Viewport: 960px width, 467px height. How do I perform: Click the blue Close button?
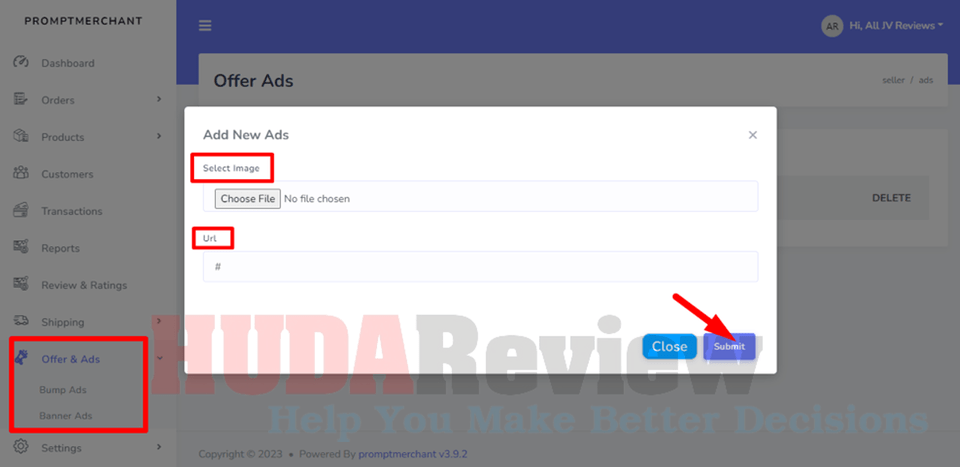point(669,346)
